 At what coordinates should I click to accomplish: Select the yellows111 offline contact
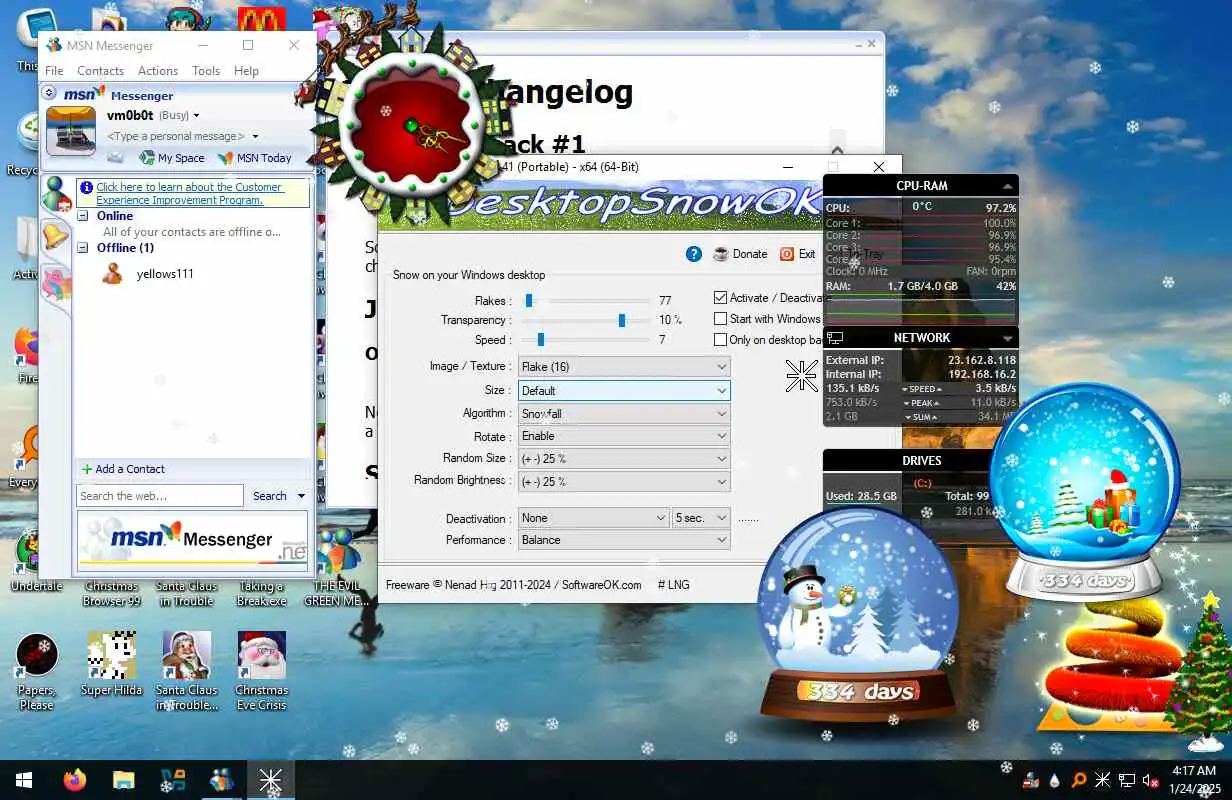pos(165,274)
